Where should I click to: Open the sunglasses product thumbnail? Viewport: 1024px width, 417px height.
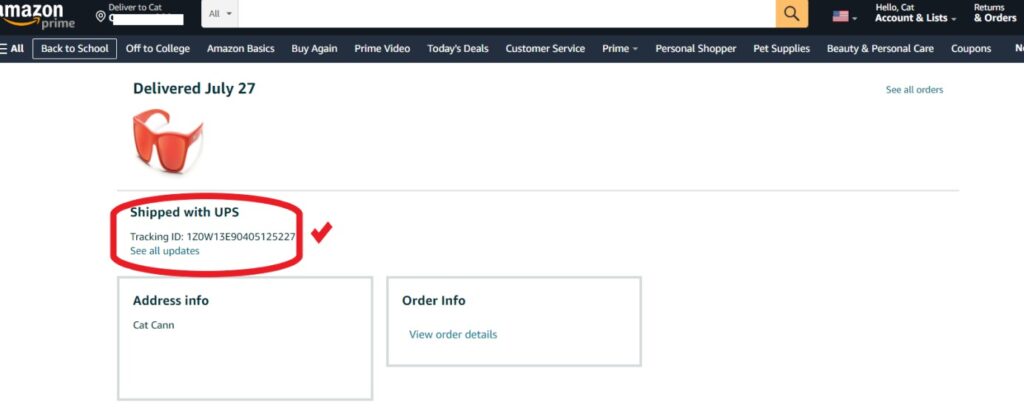click(167, 141)
